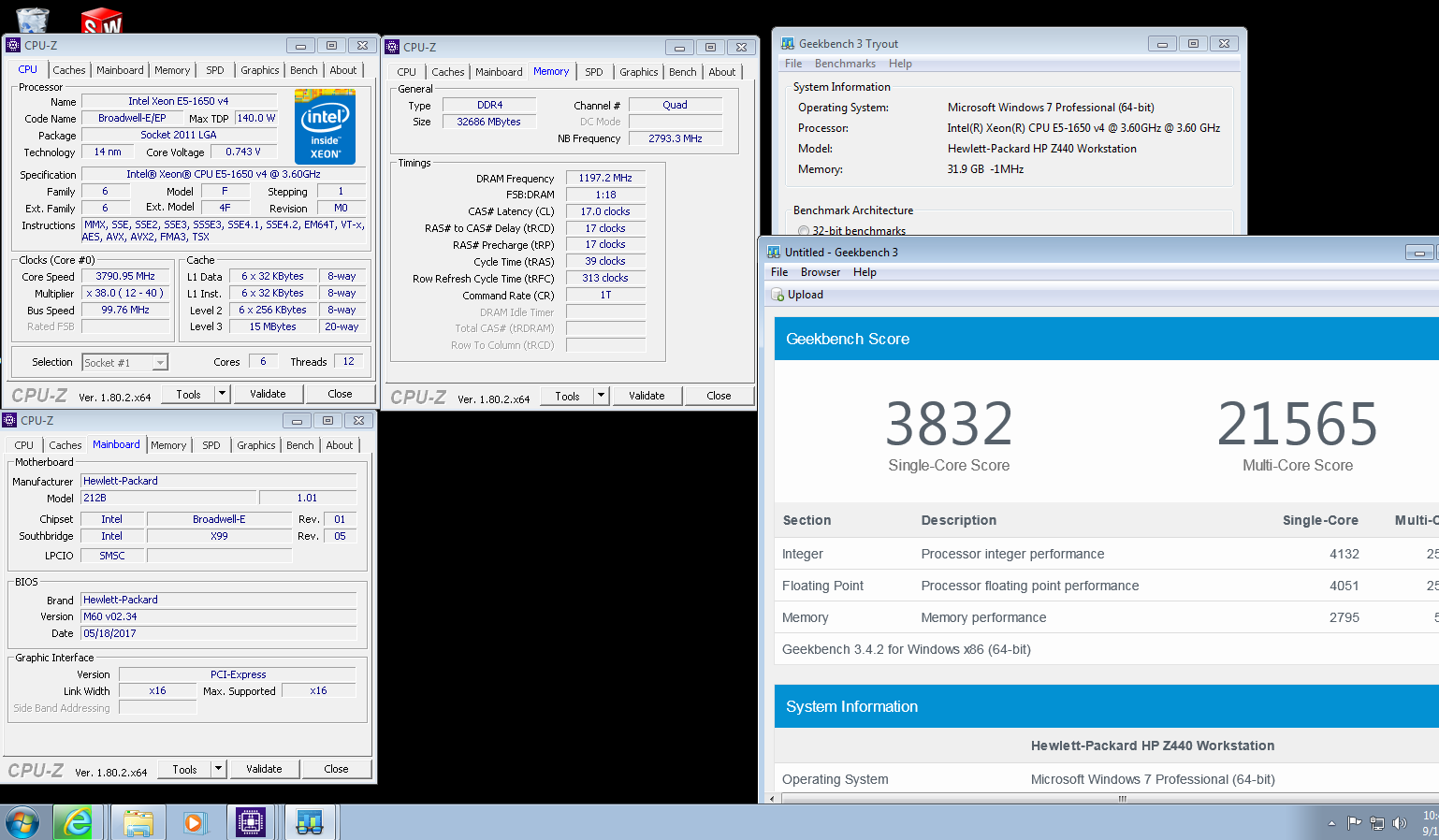Image resolution: width=1439 pixels, height=840 pixels.
Task: Open the Bench tab in the CPU window
Action: coord(304,70)
